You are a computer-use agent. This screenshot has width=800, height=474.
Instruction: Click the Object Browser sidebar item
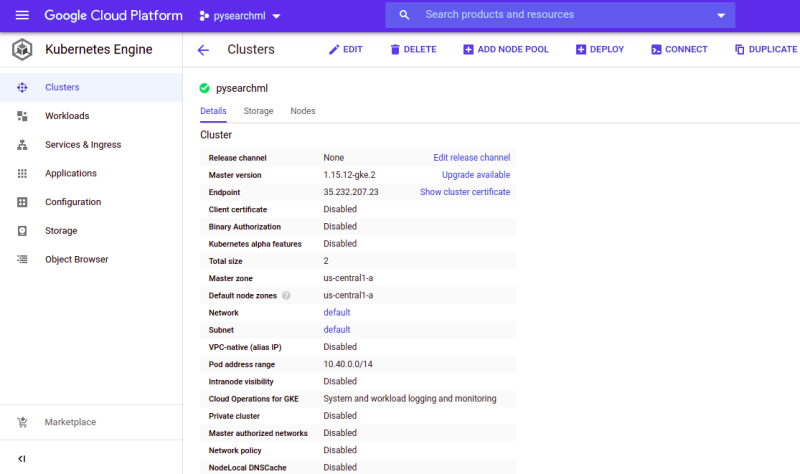tap(76, 259)
